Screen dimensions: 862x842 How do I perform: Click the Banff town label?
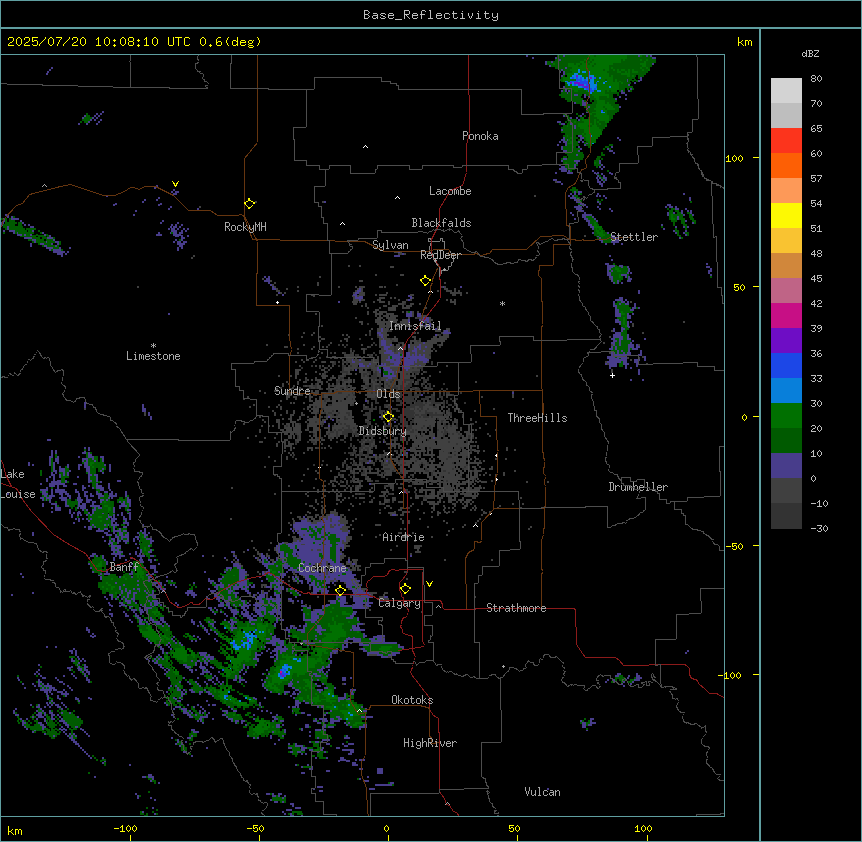point(124,567)
